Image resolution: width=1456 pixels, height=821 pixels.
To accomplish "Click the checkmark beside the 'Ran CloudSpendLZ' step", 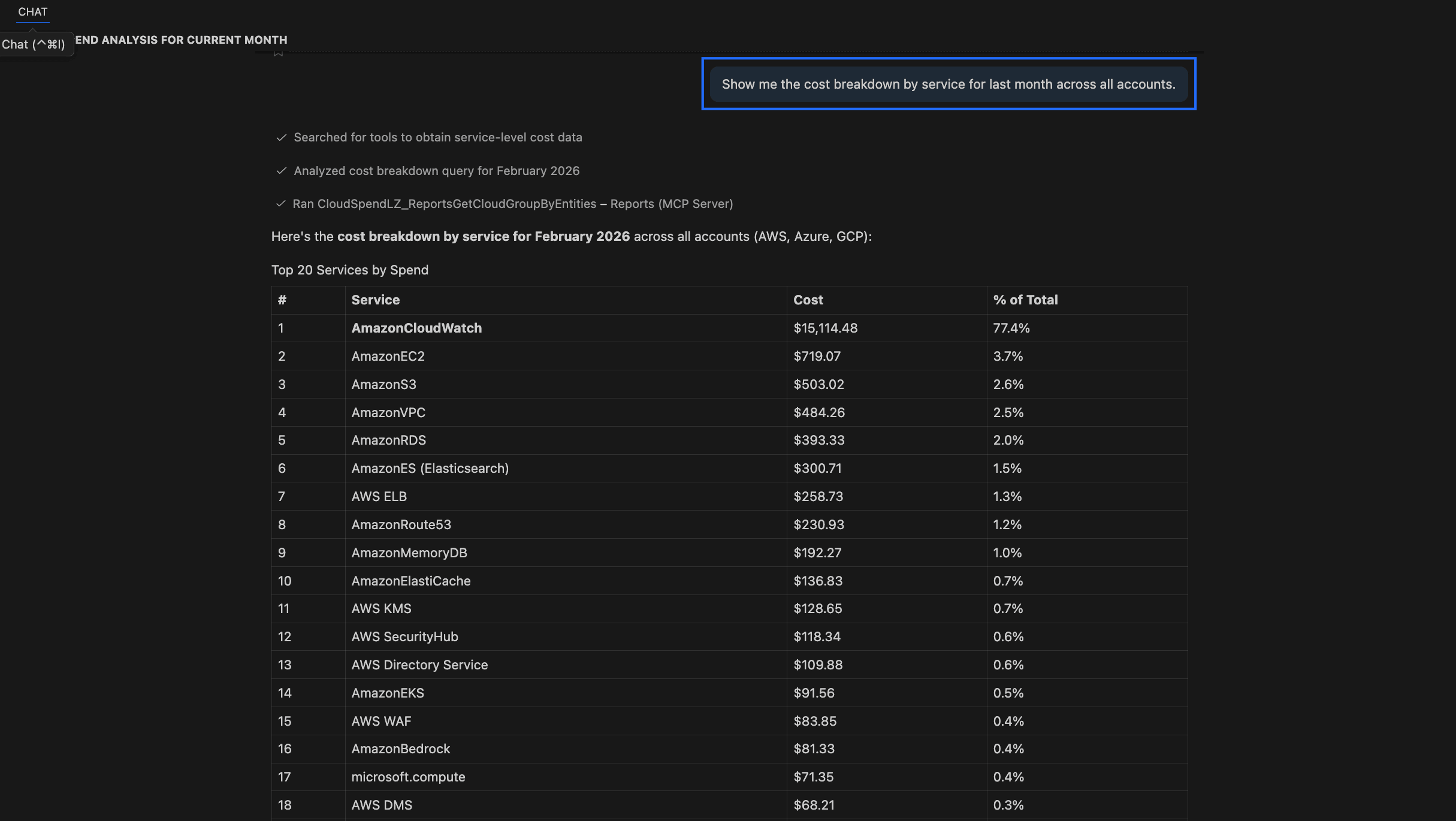I will tap(281, 204).
